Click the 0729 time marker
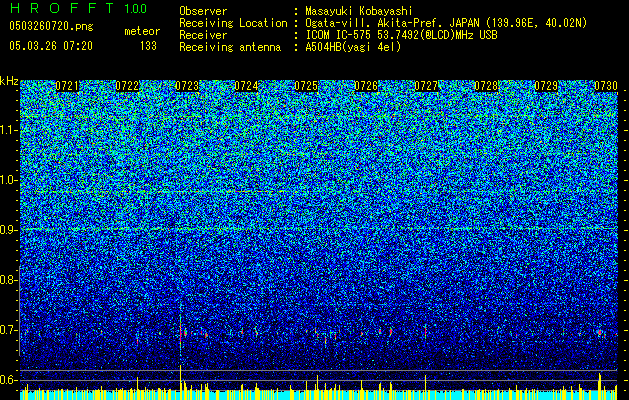 546,86
